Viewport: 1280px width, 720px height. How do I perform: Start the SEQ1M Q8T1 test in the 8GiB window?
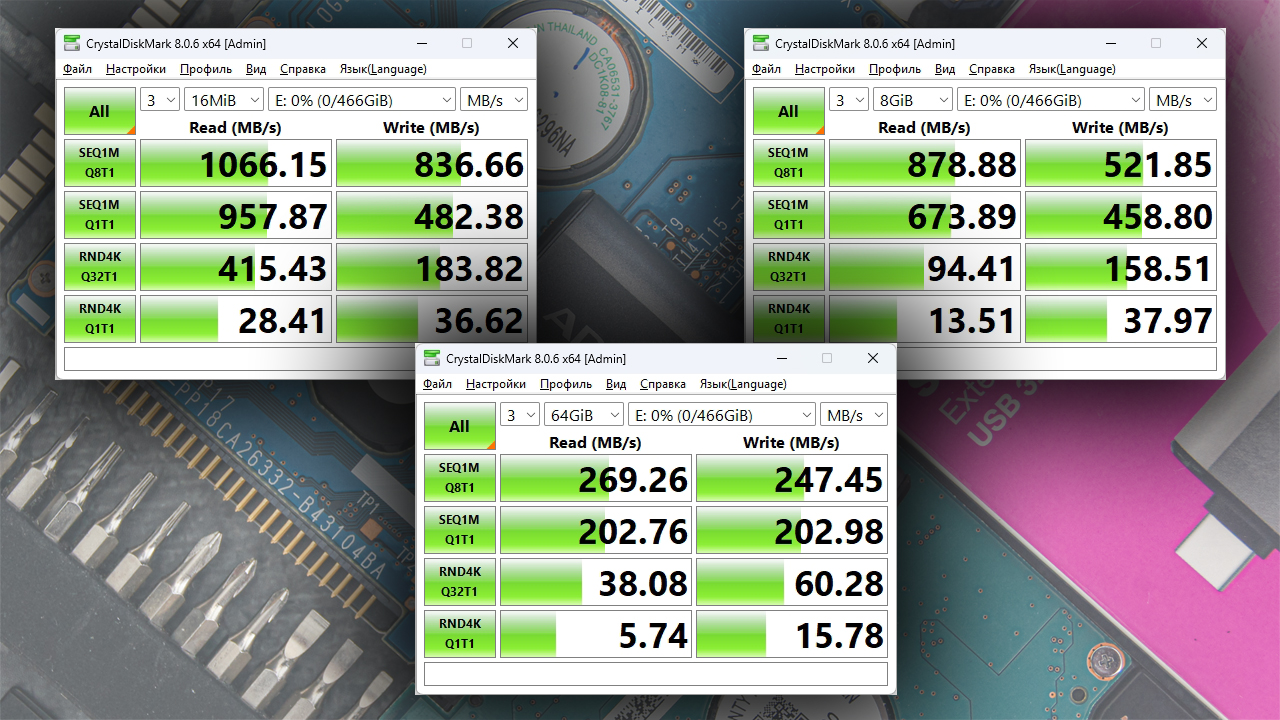(789, 163)
